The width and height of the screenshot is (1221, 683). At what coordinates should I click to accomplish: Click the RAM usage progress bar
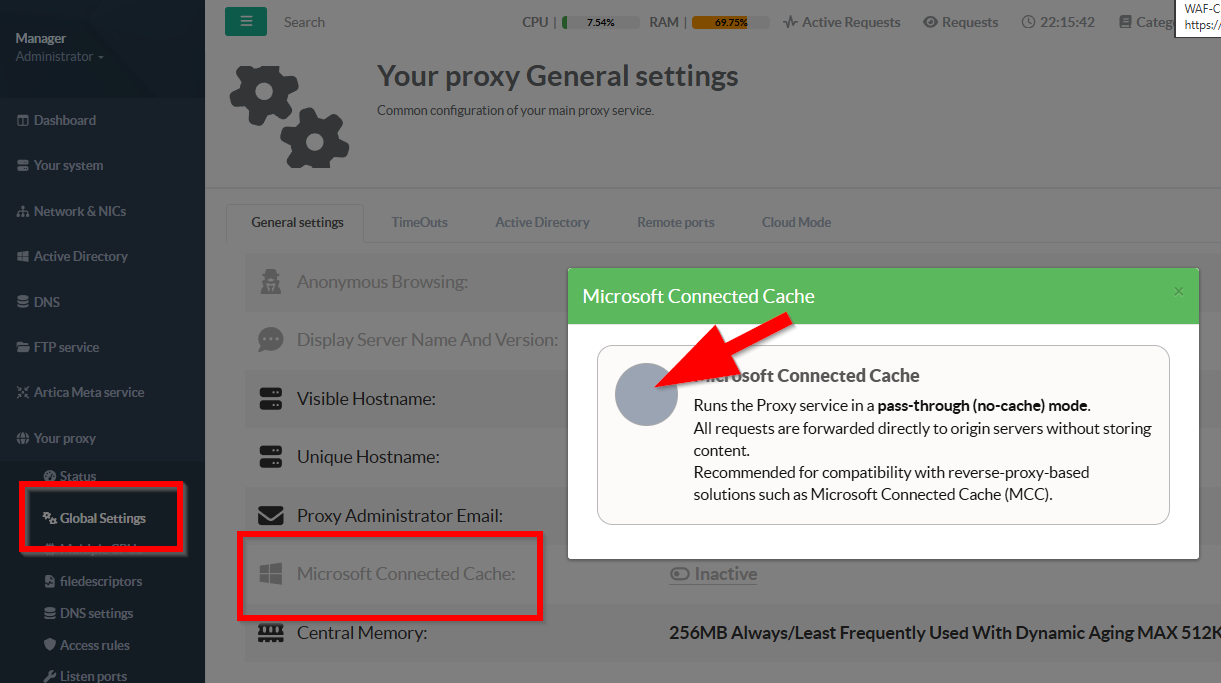tap(730, 22)
